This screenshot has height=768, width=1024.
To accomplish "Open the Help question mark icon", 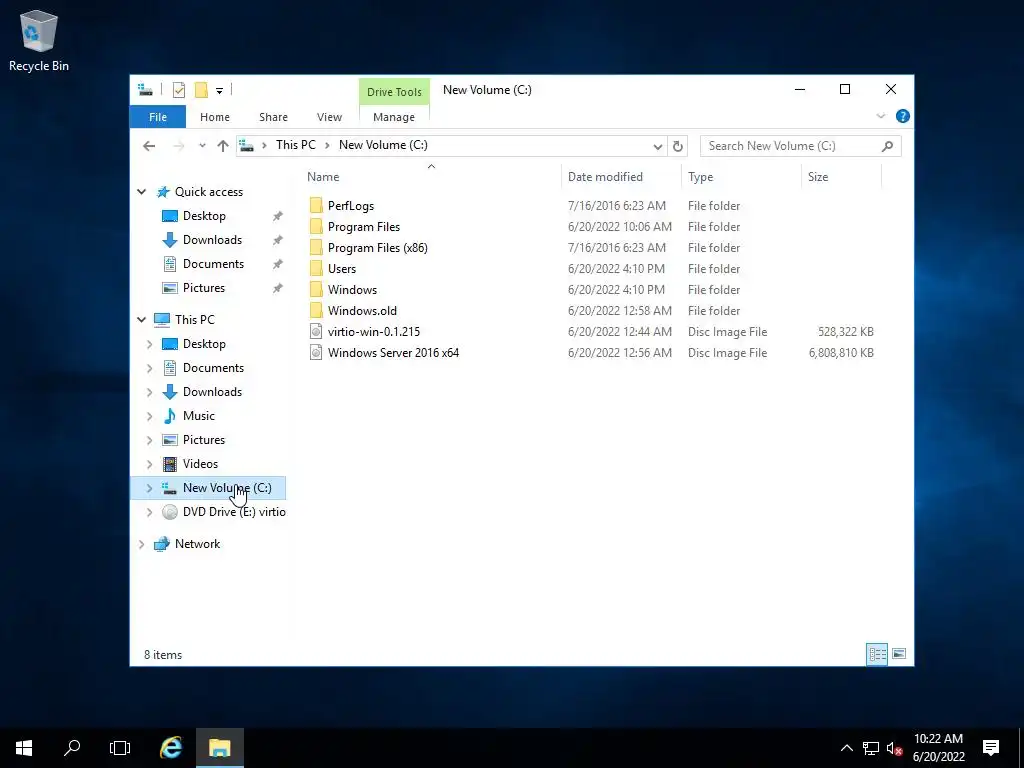I will [x=903, y=116].
